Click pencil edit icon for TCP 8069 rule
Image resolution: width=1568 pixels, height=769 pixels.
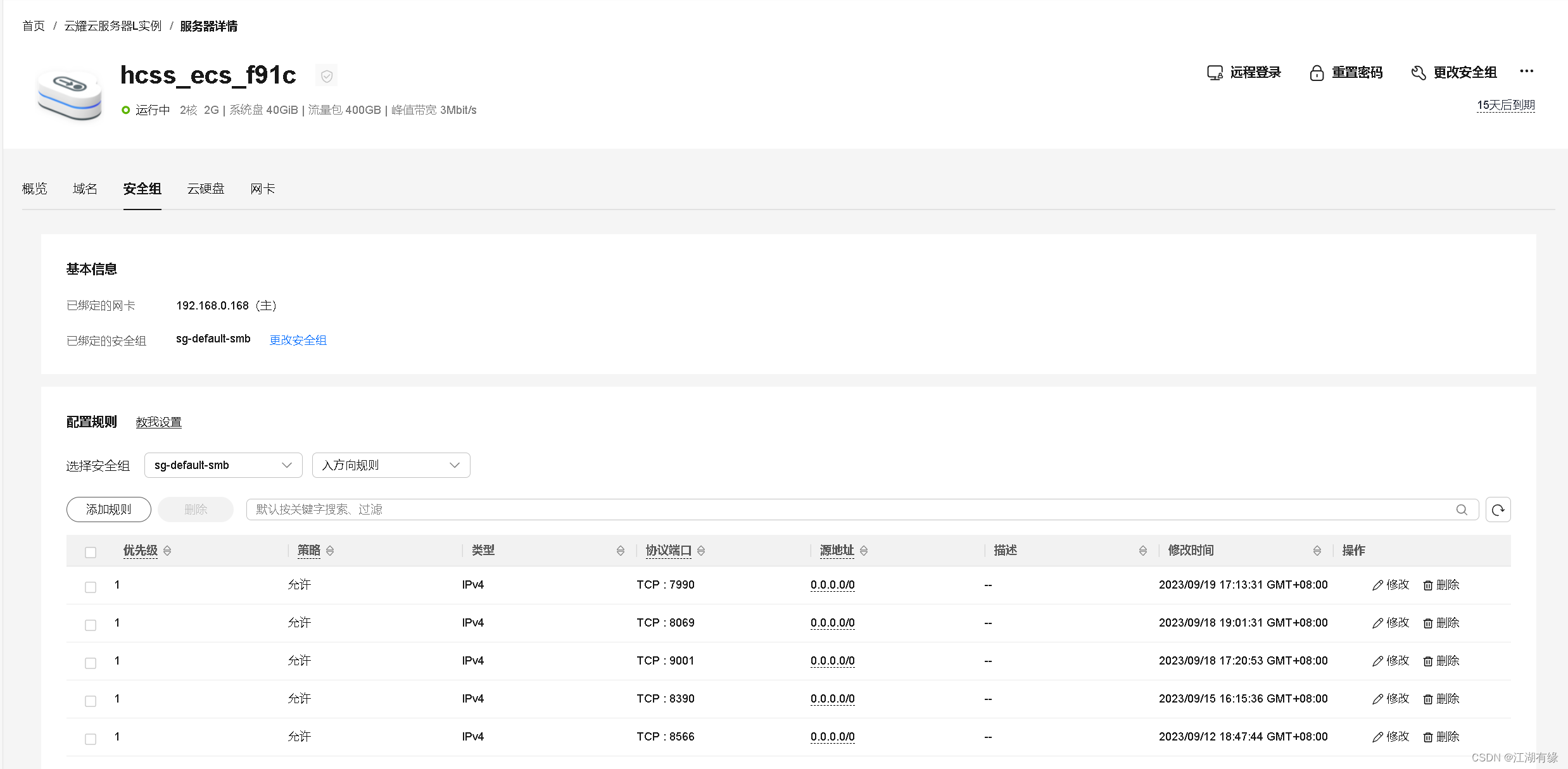click(1377, 623)
